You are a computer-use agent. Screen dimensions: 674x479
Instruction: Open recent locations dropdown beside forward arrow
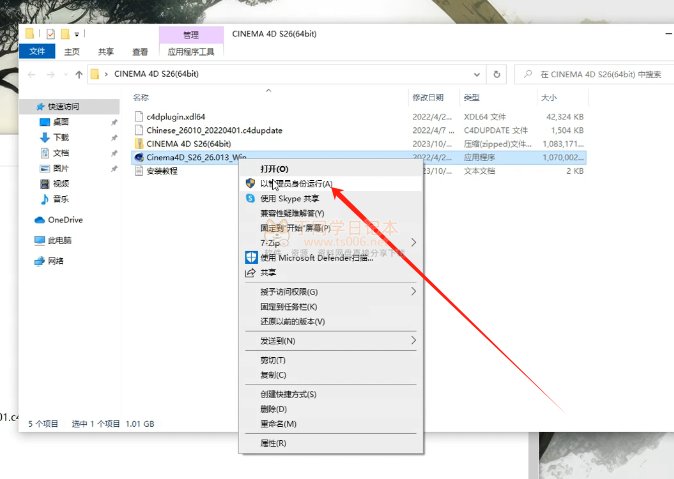tap(65, 75)
